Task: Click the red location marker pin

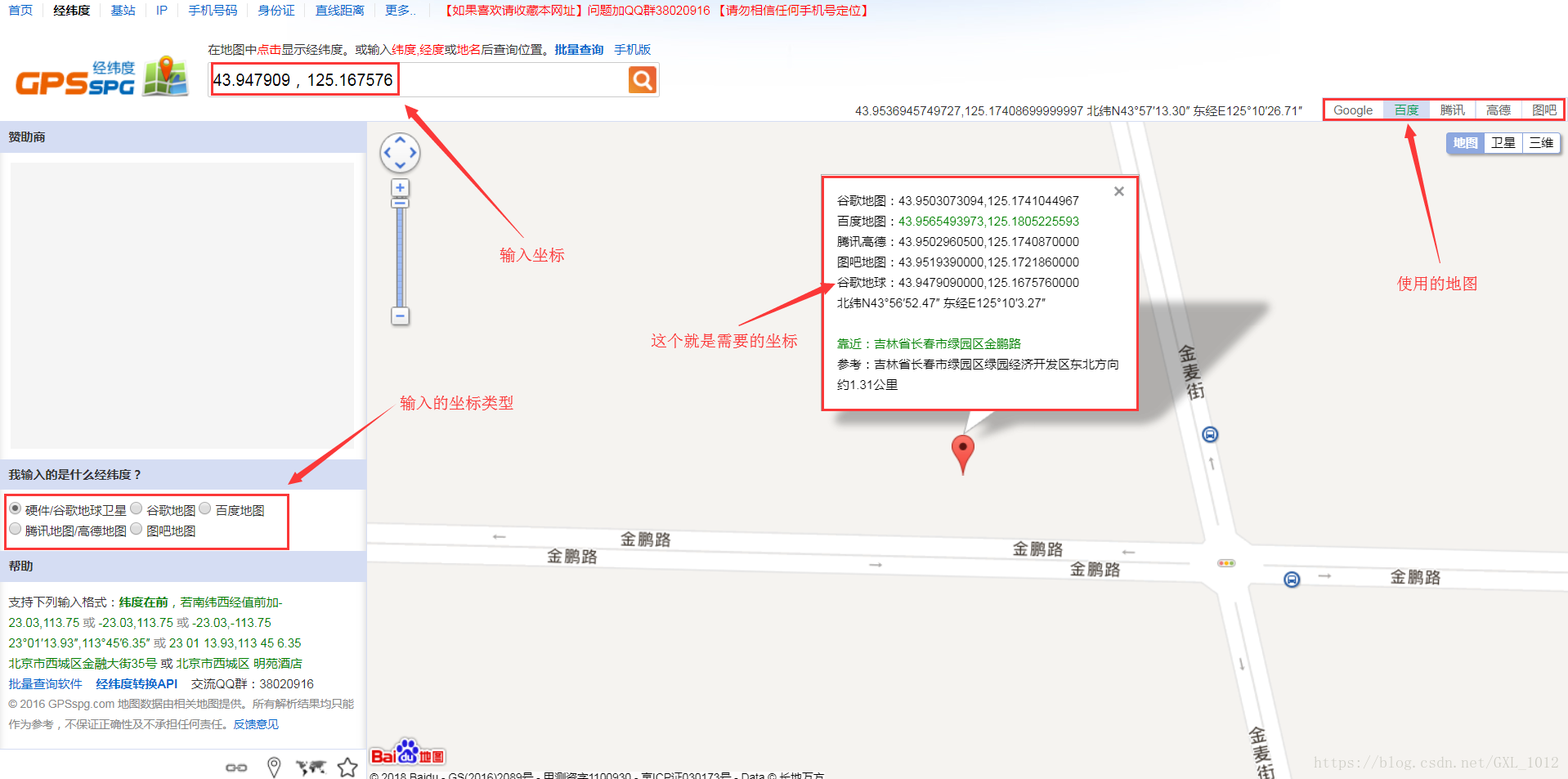Action: [963, 454]
